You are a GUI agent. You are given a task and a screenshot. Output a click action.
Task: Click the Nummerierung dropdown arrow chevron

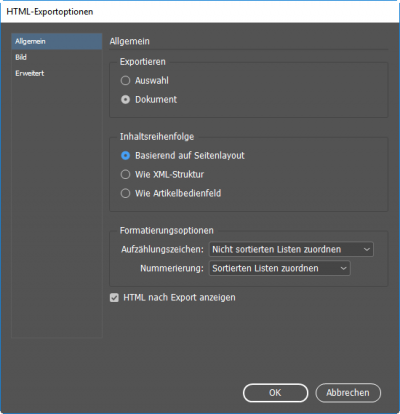[x=343, y=268]
